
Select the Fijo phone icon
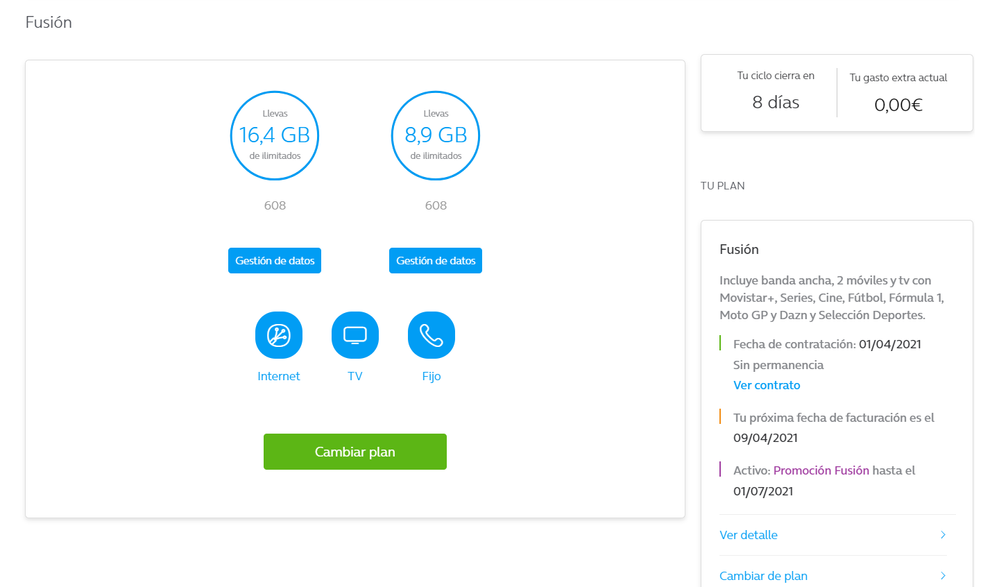(431, 335)
